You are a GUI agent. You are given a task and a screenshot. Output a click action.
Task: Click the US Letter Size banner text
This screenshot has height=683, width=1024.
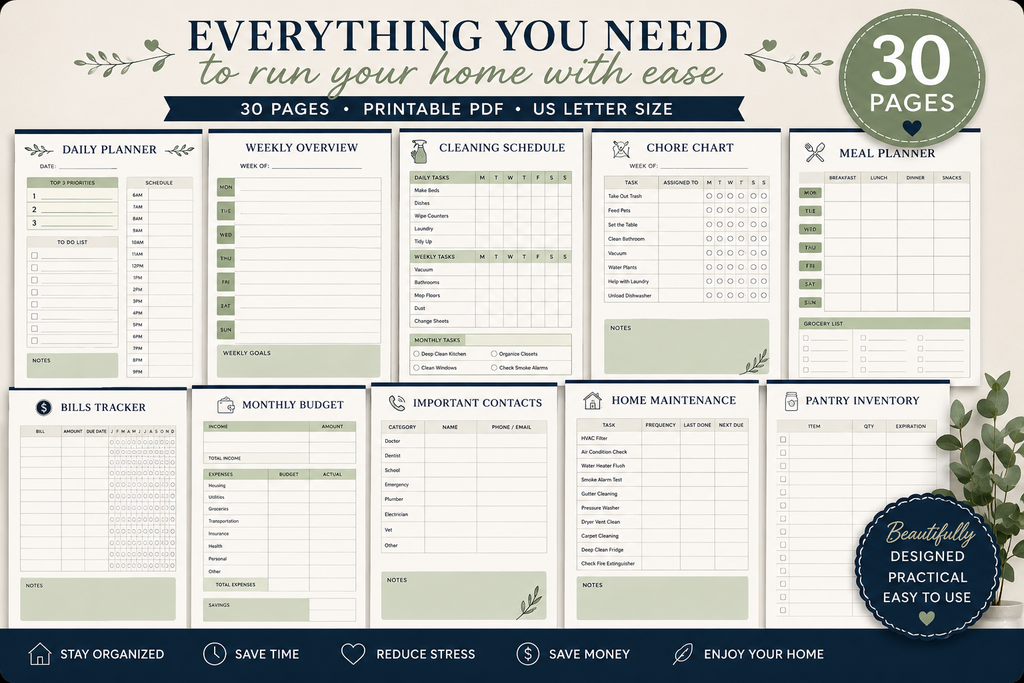click(602, 109)
